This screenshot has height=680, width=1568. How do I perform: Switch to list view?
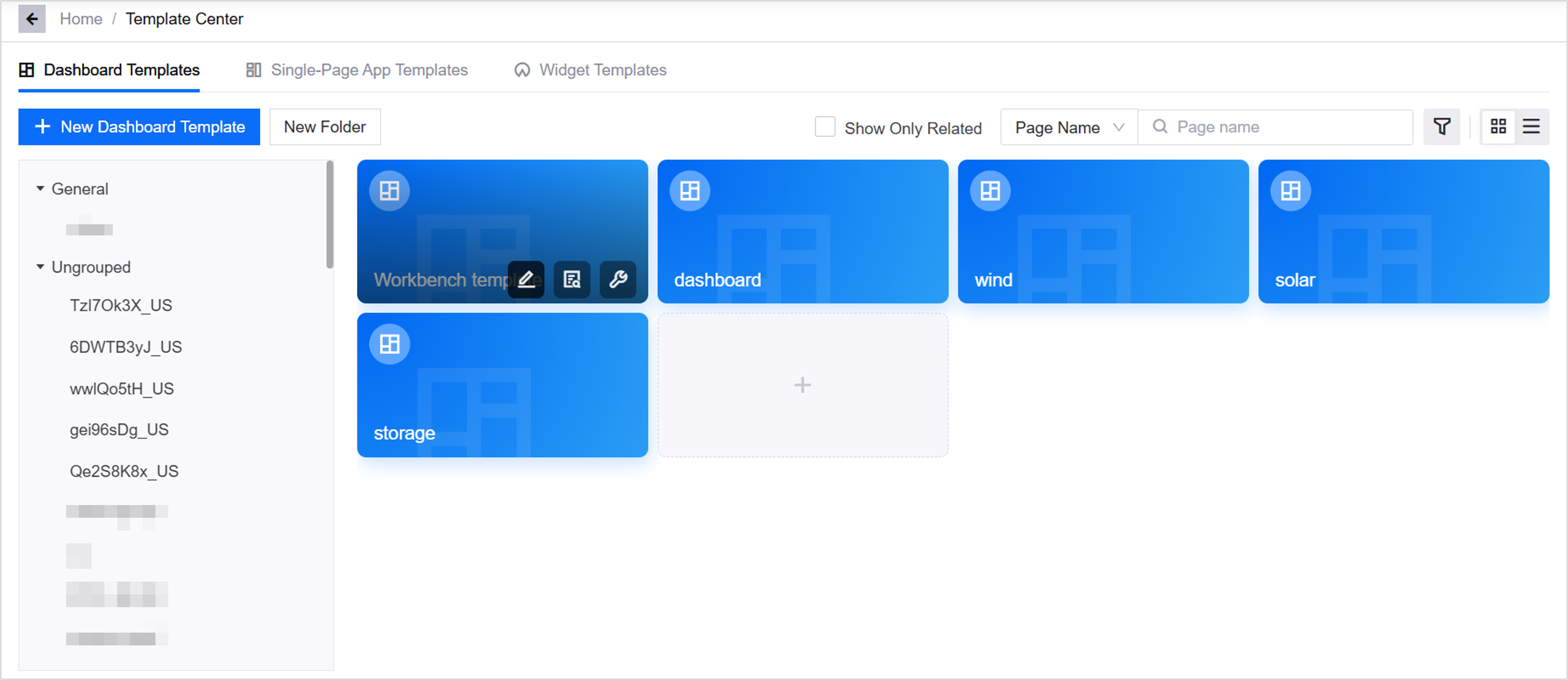1531,127
